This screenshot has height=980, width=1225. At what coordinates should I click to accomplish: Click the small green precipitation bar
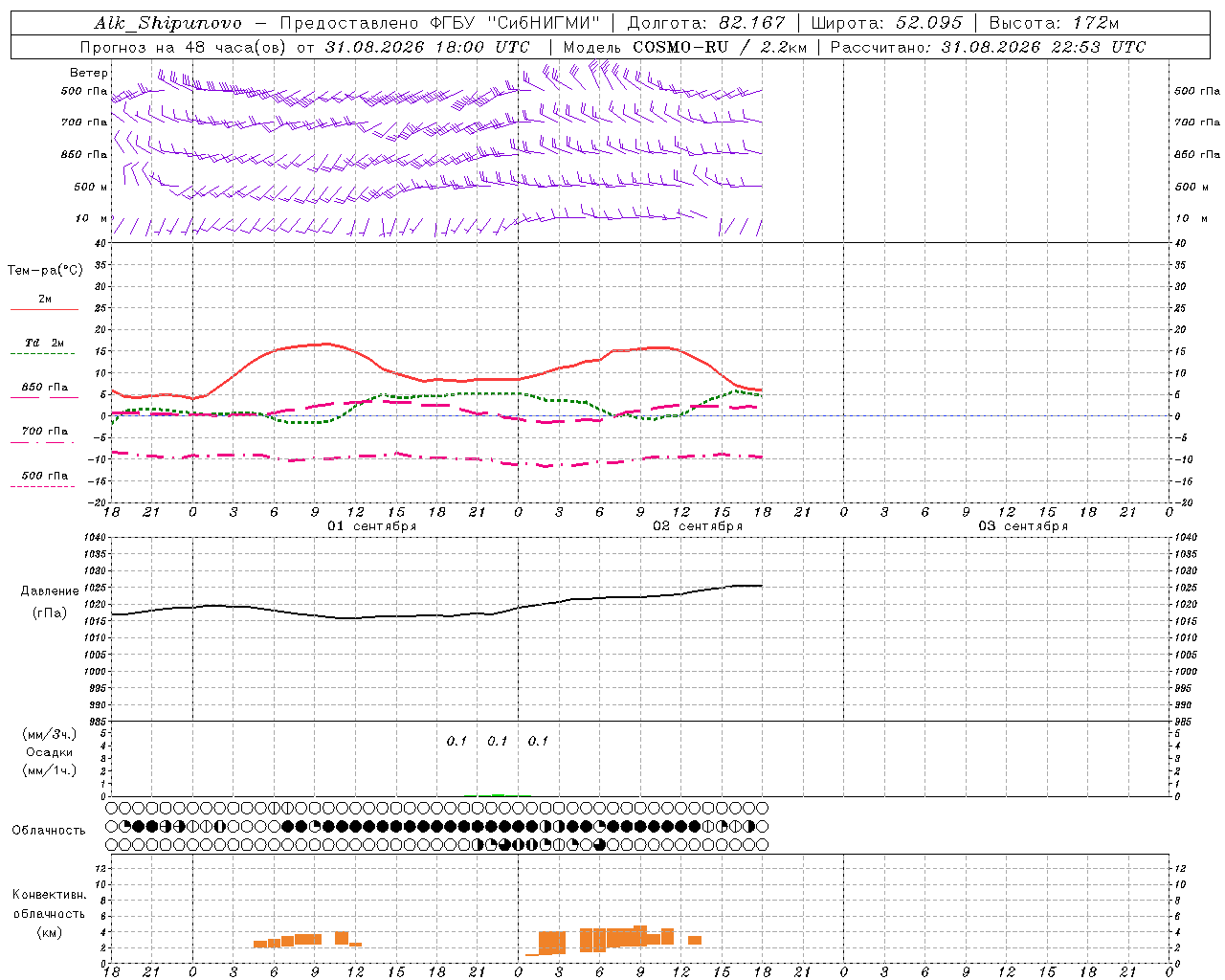498,794
